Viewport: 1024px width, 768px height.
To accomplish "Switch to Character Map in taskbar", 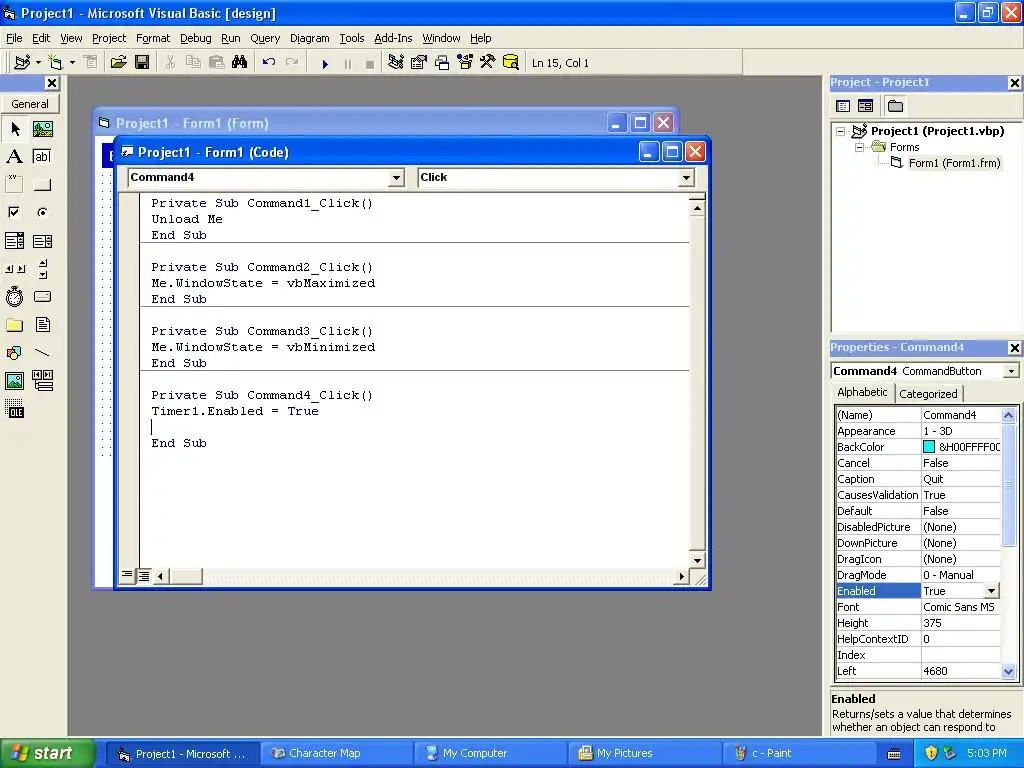I will [335, 754].
